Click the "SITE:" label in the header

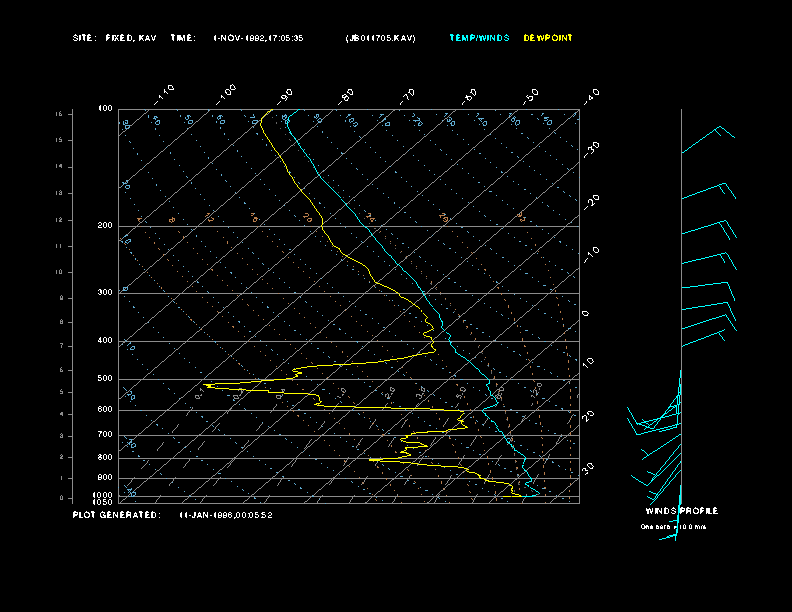tap(84, 38)
